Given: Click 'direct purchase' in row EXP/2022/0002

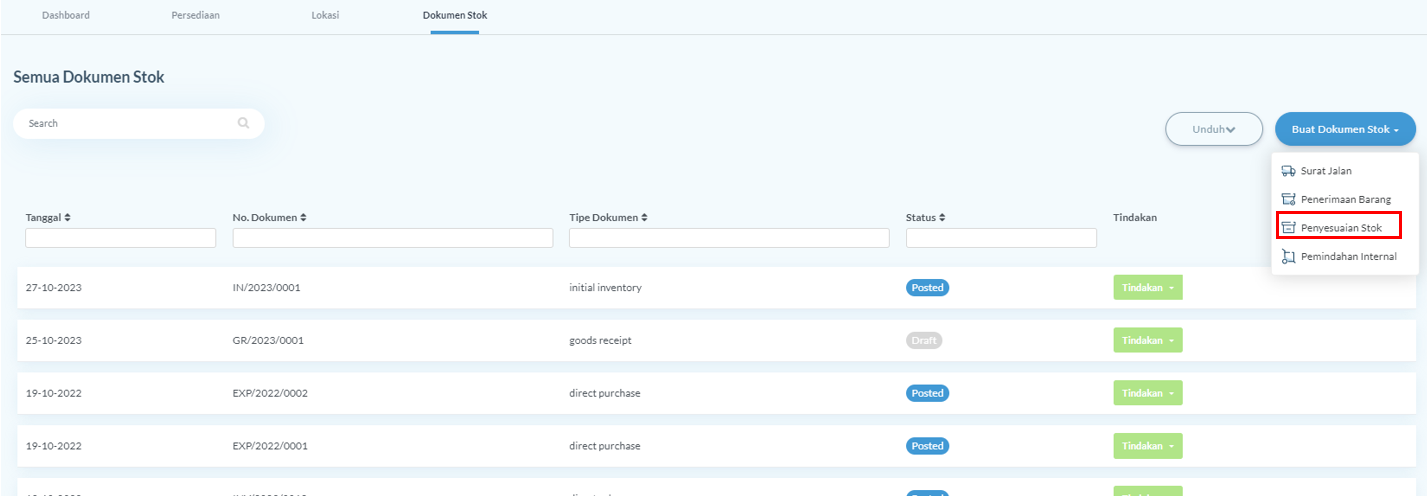Looking at the screenshot, I should coord(605,393).
